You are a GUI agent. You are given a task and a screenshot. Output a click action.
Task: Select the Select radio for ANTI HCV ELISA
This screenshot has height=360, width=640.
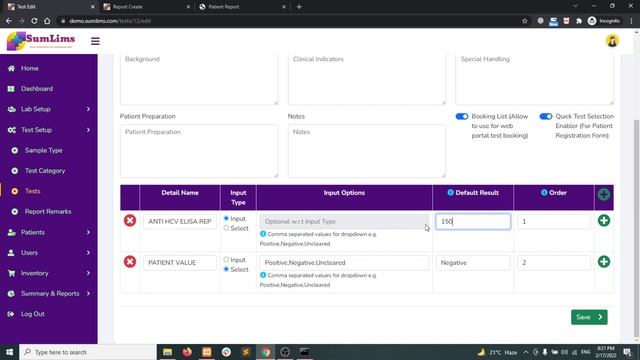point(226,228)
